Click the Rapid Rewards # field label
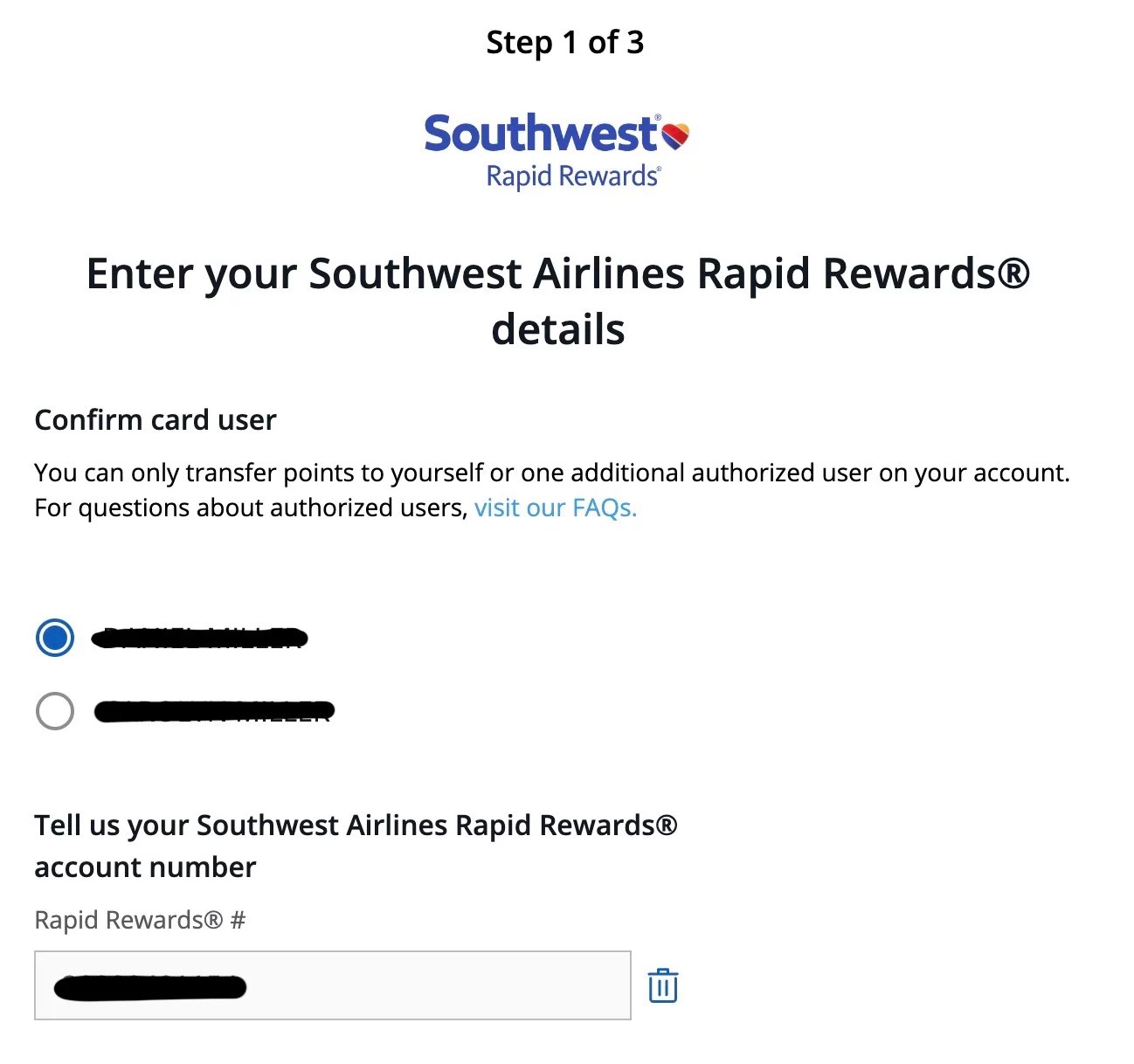Screen dimensions: 1134x1064 coord(139,919)
